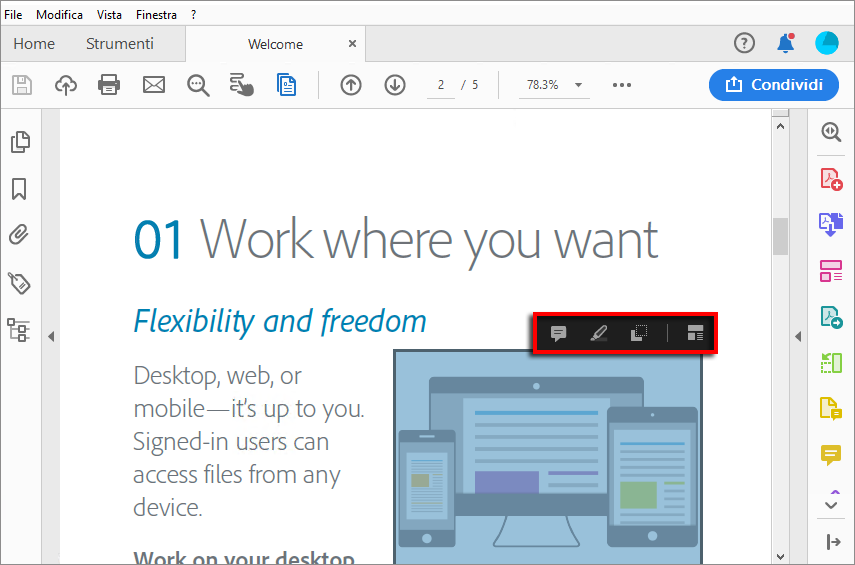855x565 pixels.
Task: Collapse right tools rail arrow icon
Action: click(x=833, y=542)
